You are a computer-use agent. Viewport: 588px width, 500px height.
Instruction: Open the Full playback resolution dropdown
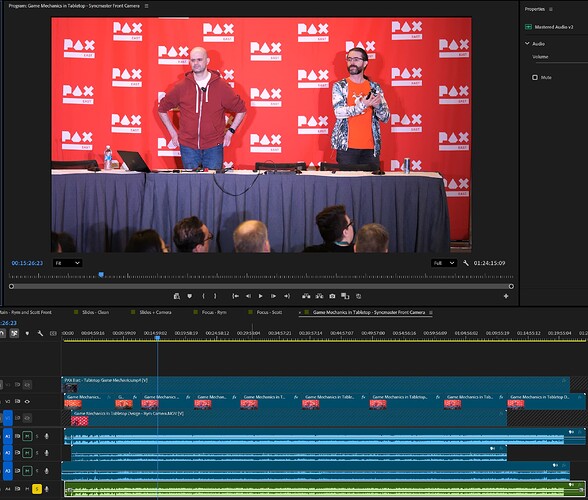point(444,263)
